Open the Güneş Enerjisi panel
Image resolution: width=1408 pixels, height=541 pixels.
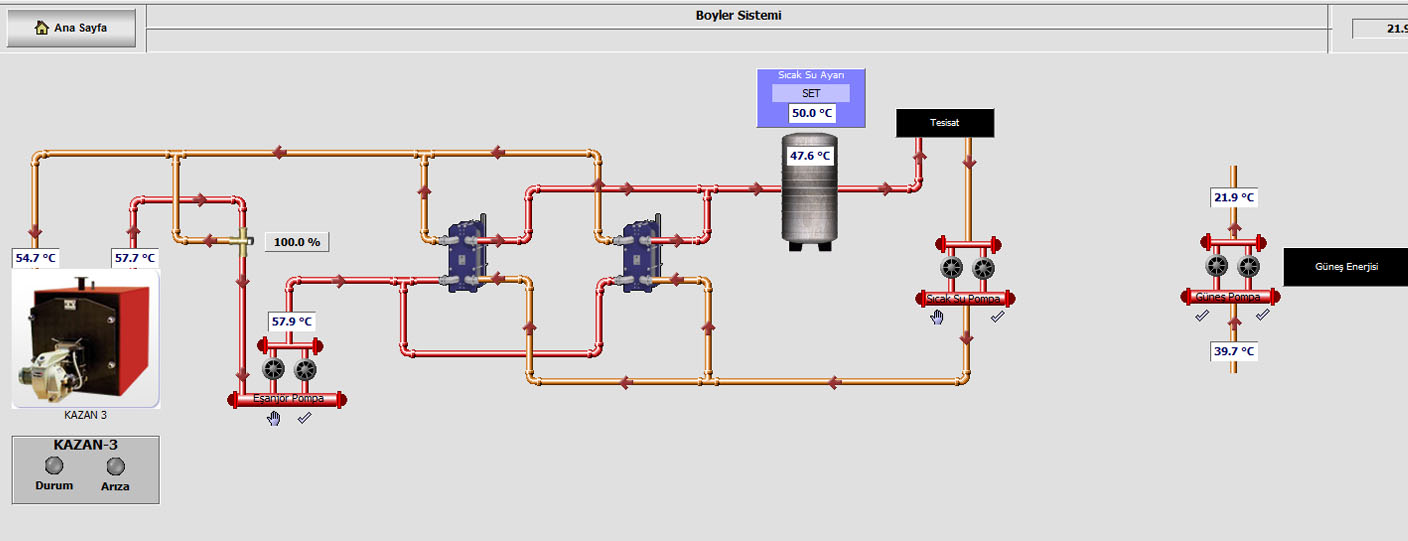(1345, 267)
